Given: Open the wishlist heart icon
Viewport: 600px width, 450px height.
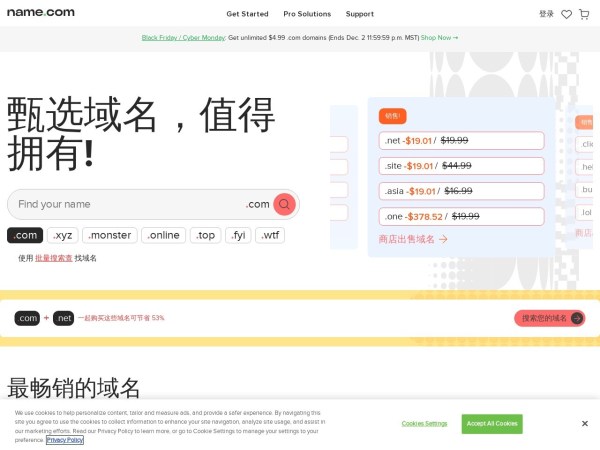Looking at the screenshot, I should [566, 14].
